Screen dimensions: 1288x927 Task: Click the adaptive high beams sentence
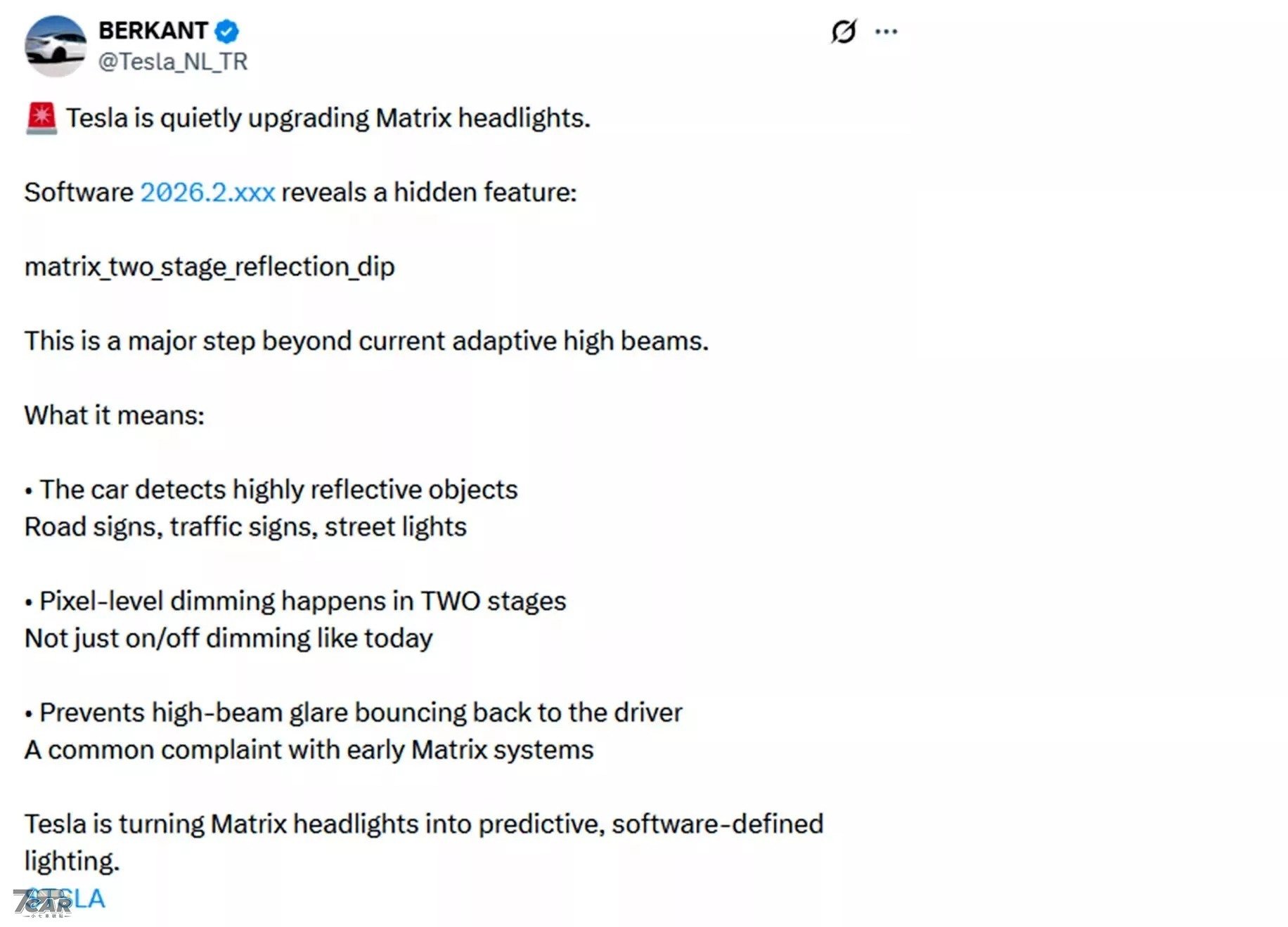pyautogui.click(x=366, y=340)
